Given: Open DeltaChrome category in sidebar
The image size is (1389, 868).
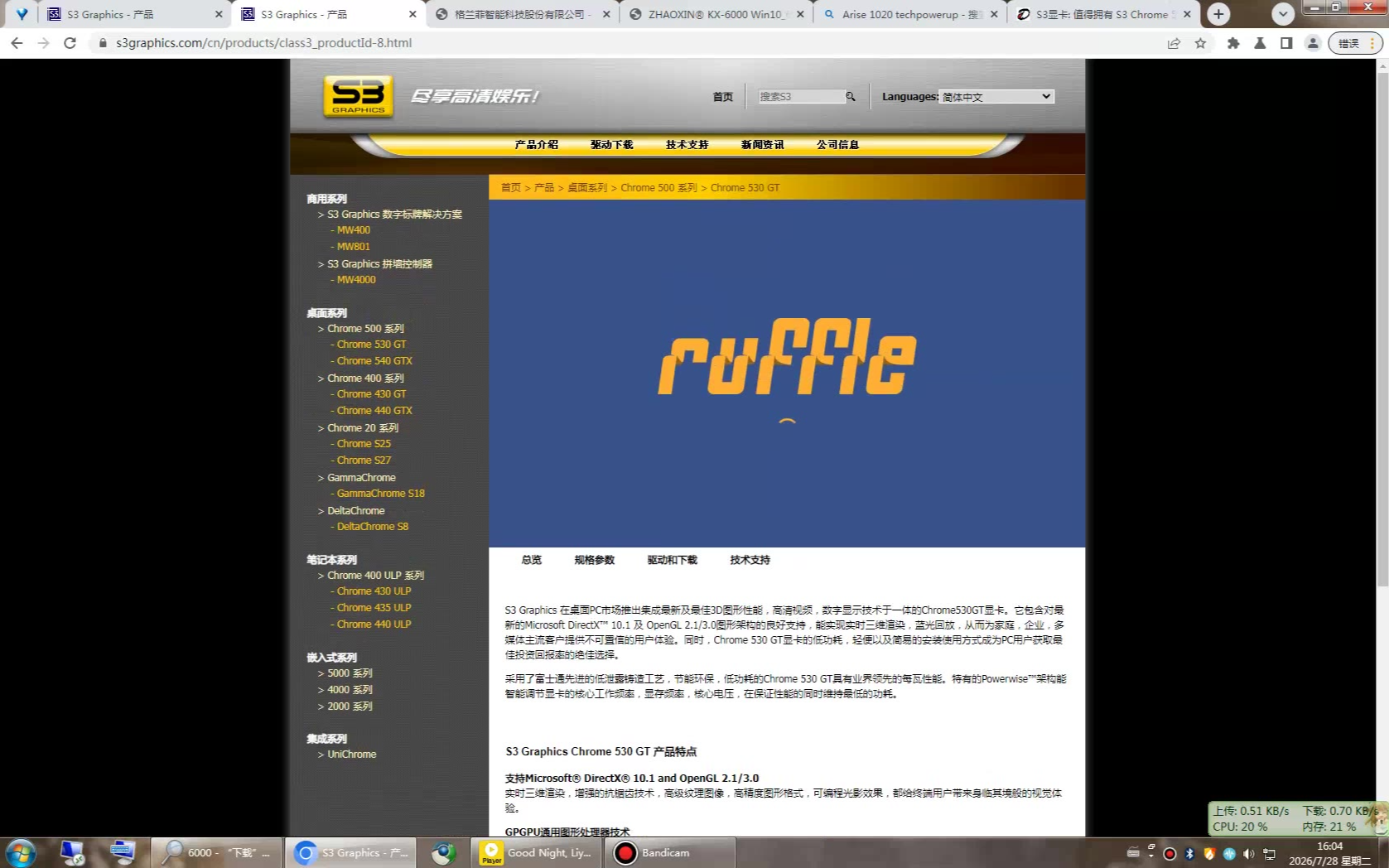Looking at the screenshot, I should tap(356, 511).
